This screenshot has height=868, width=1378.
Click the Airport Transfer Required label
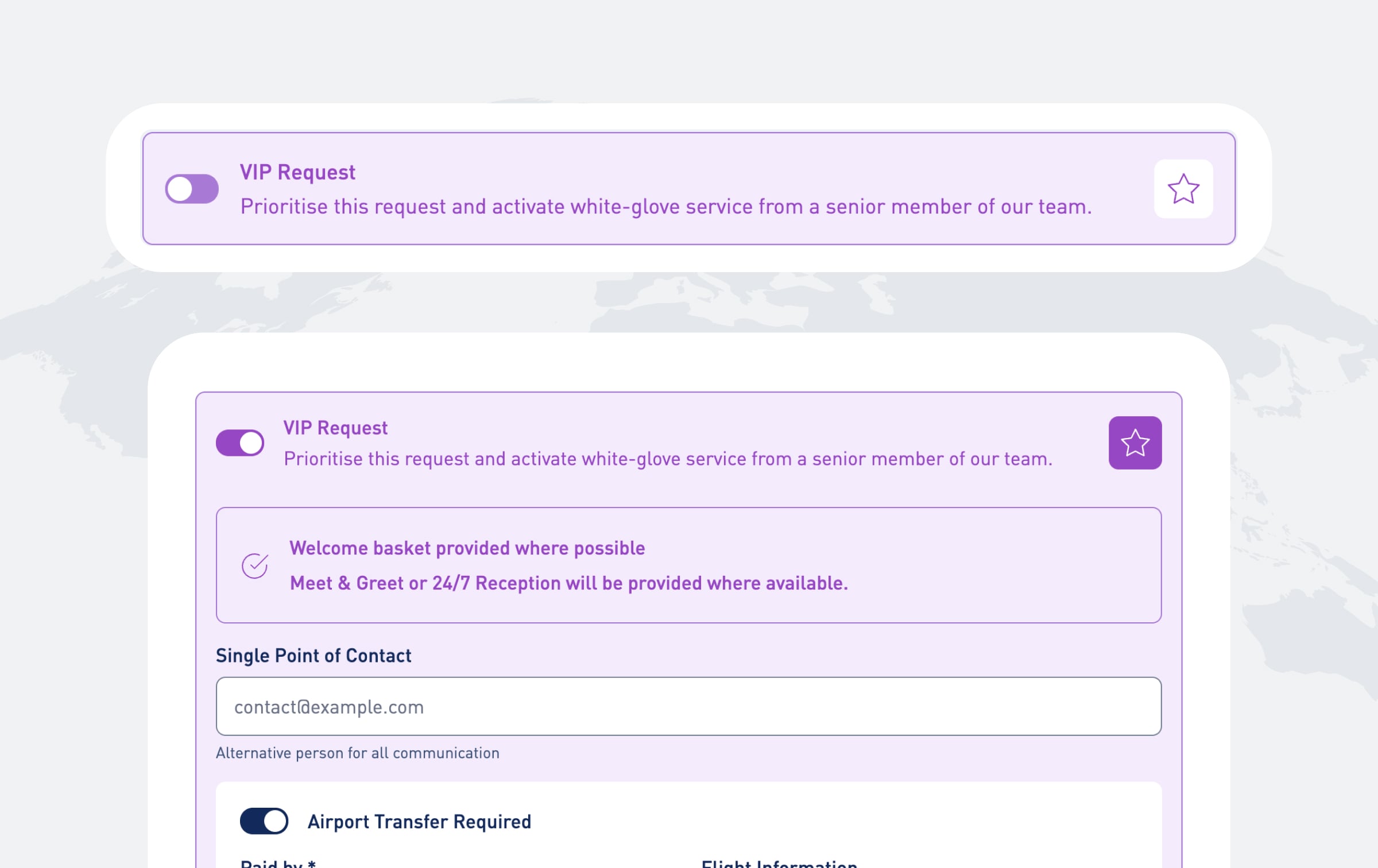(x=419, y=821)
